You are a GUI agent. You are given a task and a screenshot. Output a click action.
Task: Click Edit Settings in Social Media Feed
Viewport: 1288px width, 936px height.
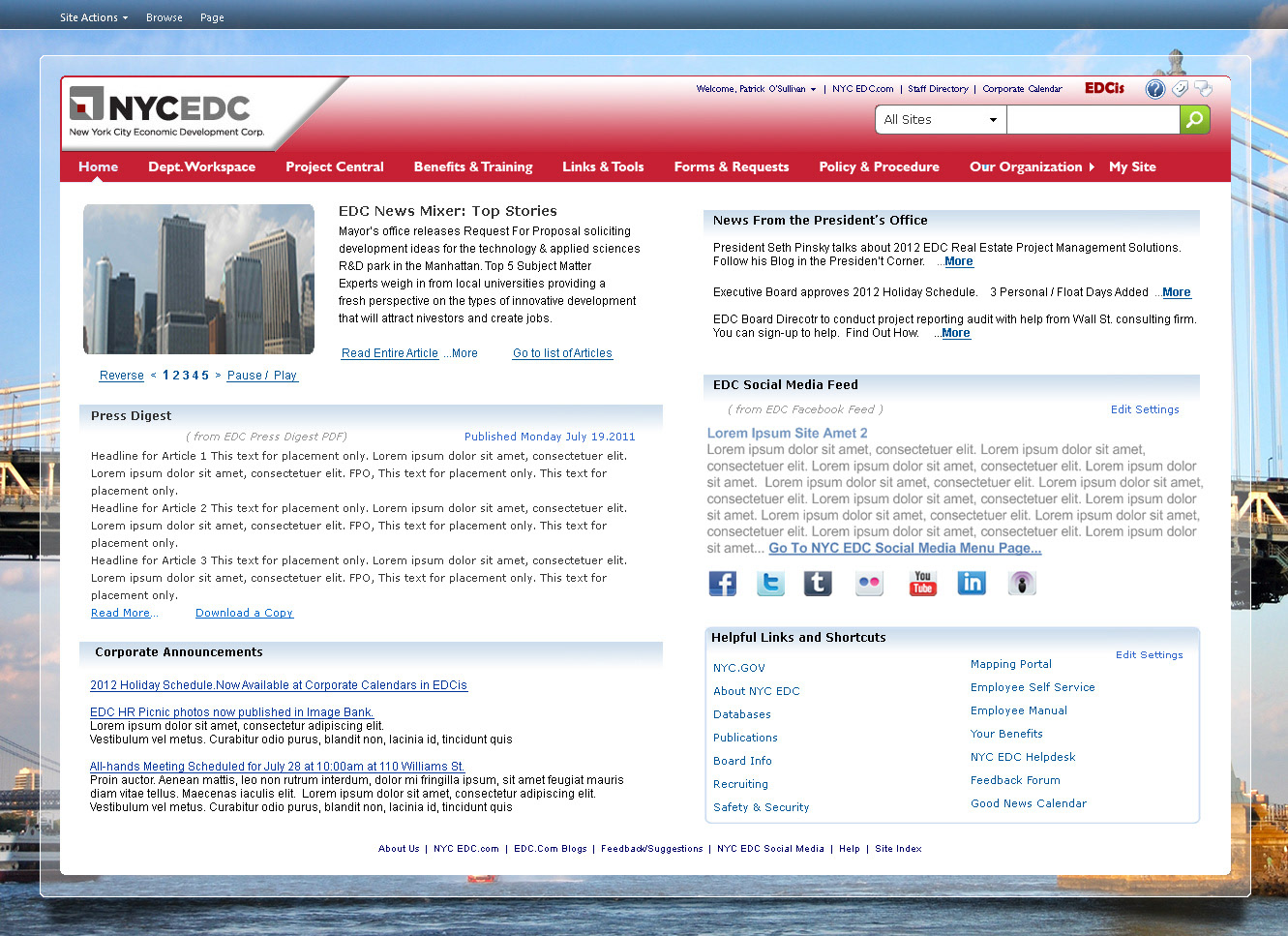pyautogui.click(x=1145, y=409)
